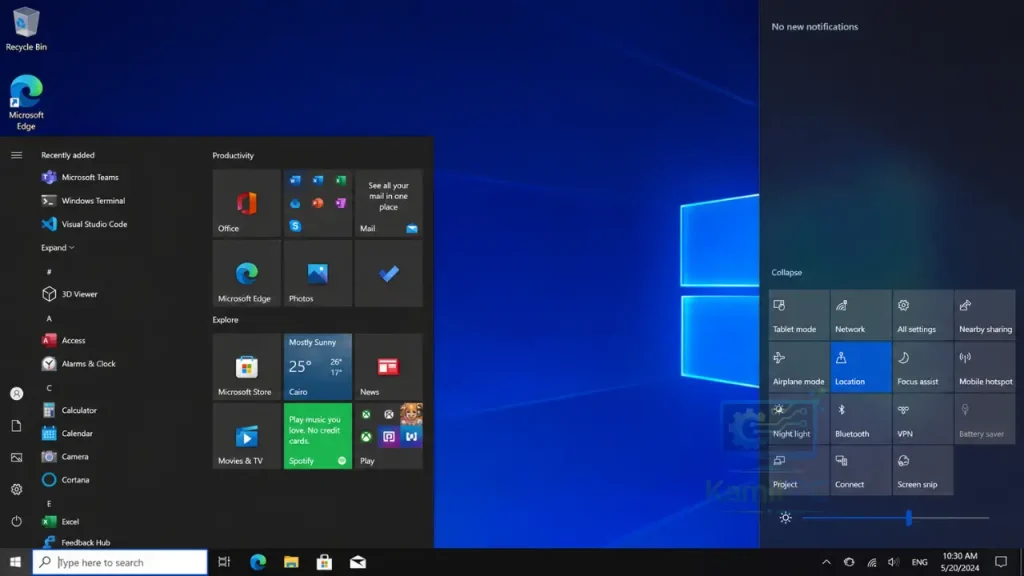Open Documents icon in Start sidebar
1024x576 pixels.
tap(16, 426)
